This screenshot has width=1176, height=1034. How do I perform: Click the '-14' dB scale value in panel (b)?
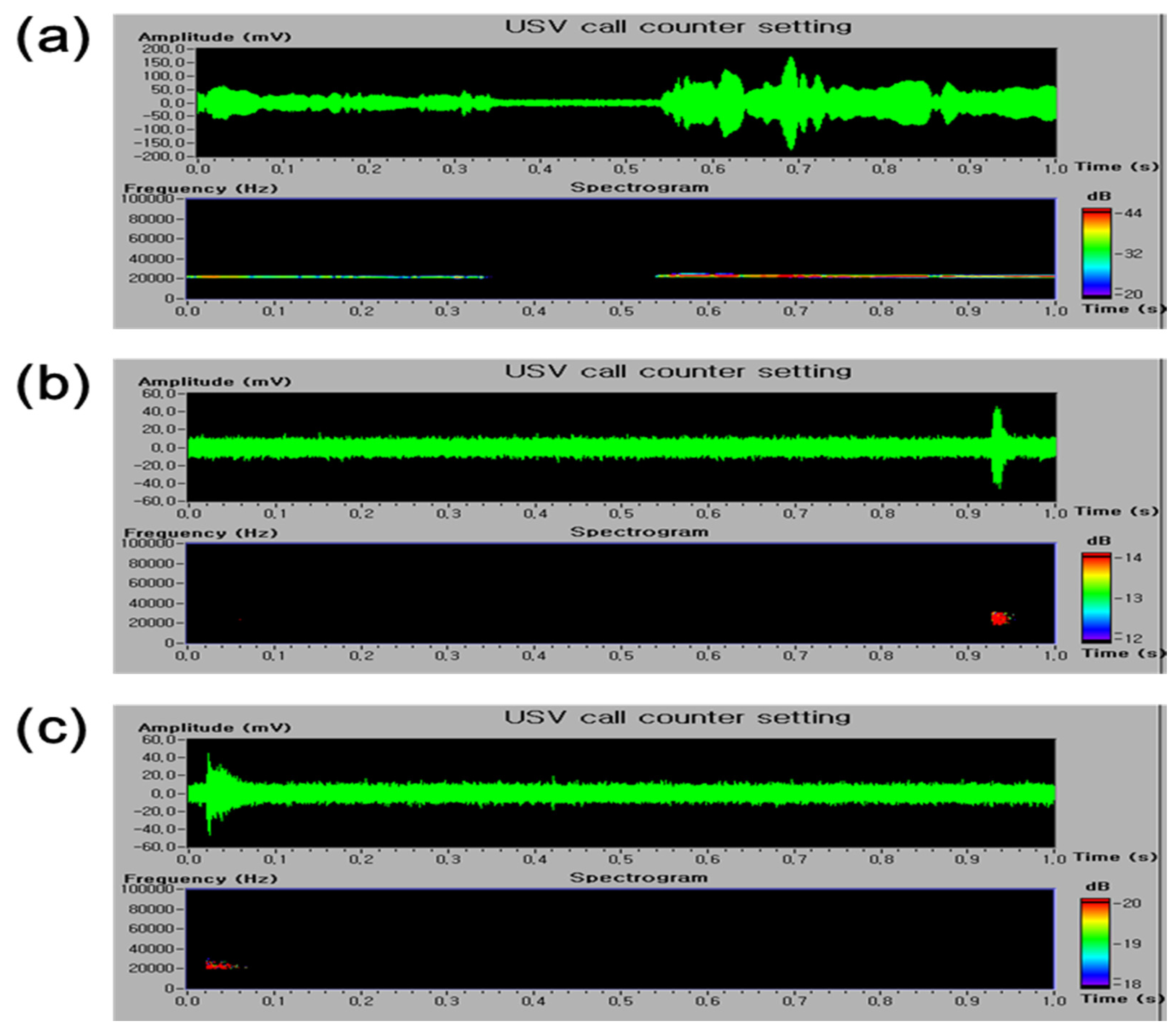click(x=1128, y=558)
